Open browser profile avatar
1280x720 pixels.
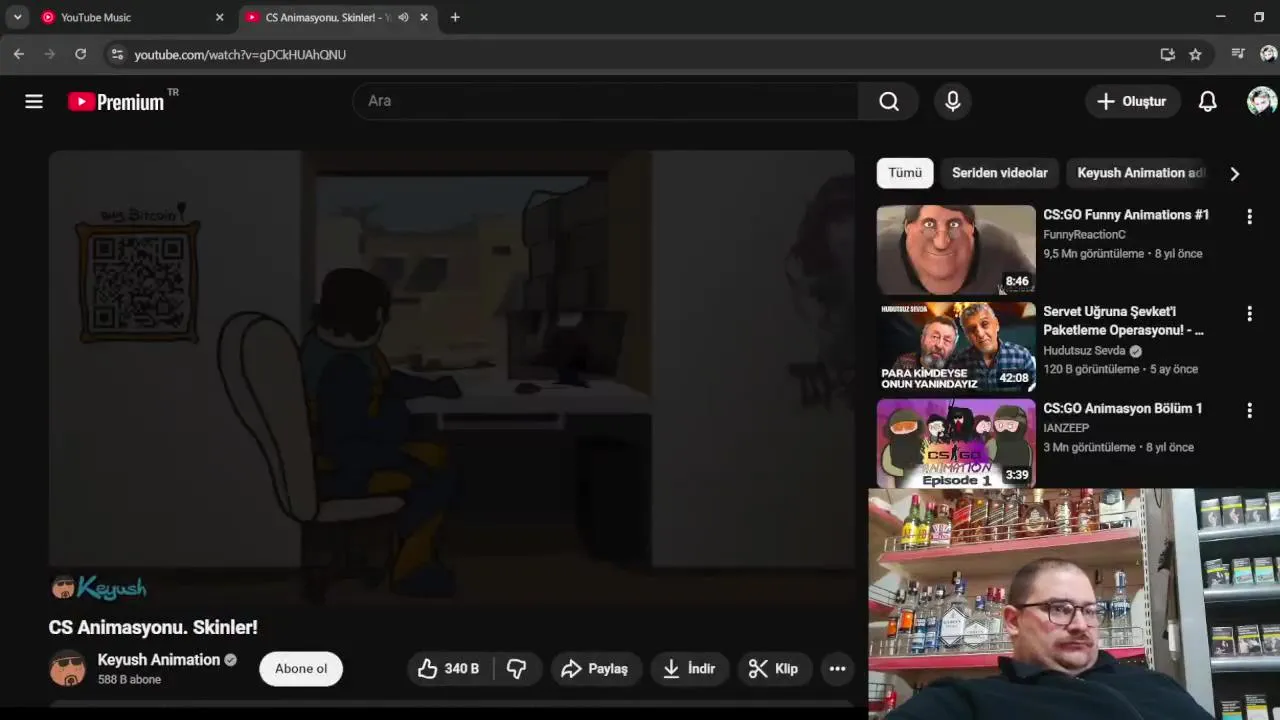click(1269, 54)
